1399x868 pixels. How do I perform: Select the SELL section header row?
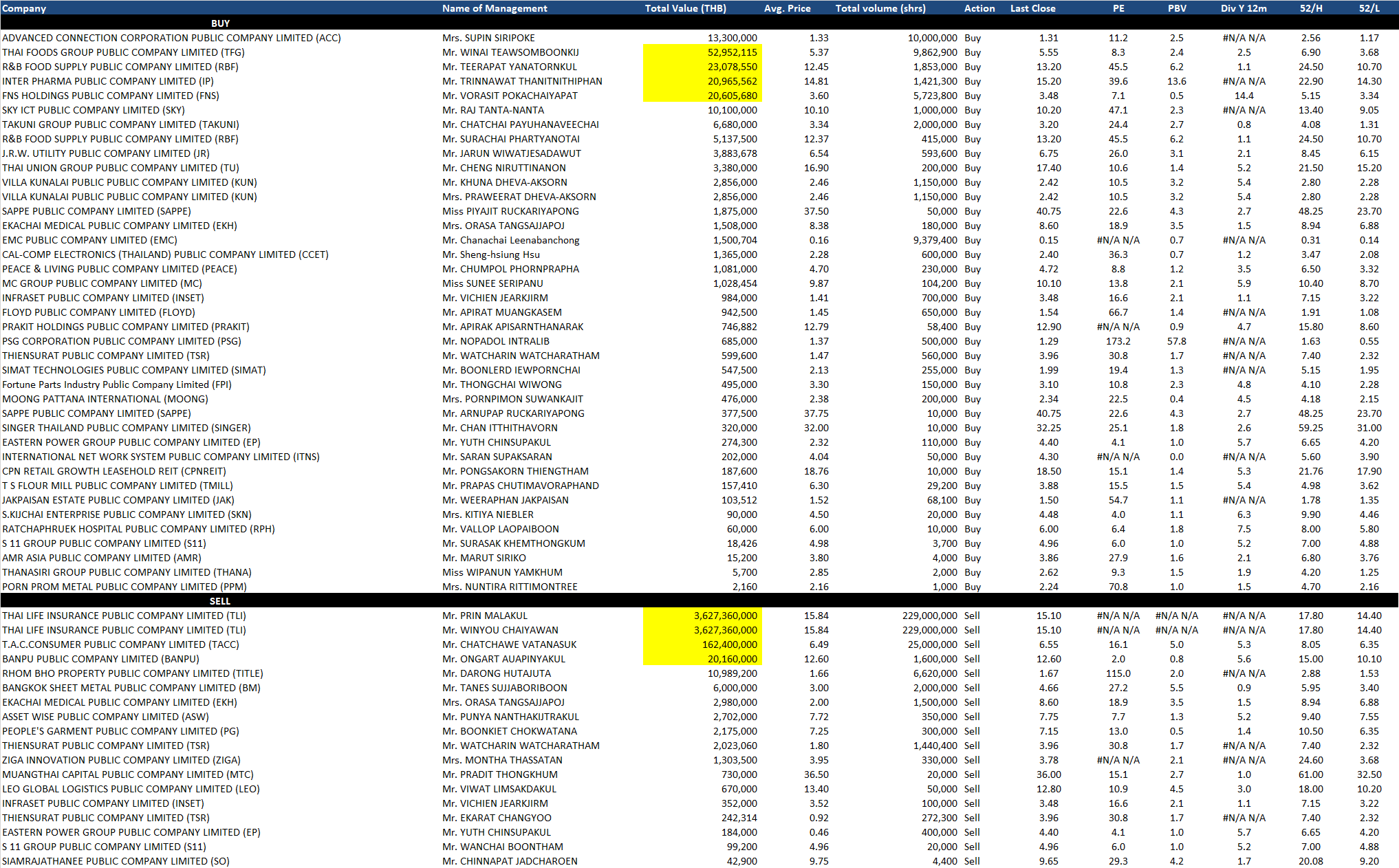(220, 601)
